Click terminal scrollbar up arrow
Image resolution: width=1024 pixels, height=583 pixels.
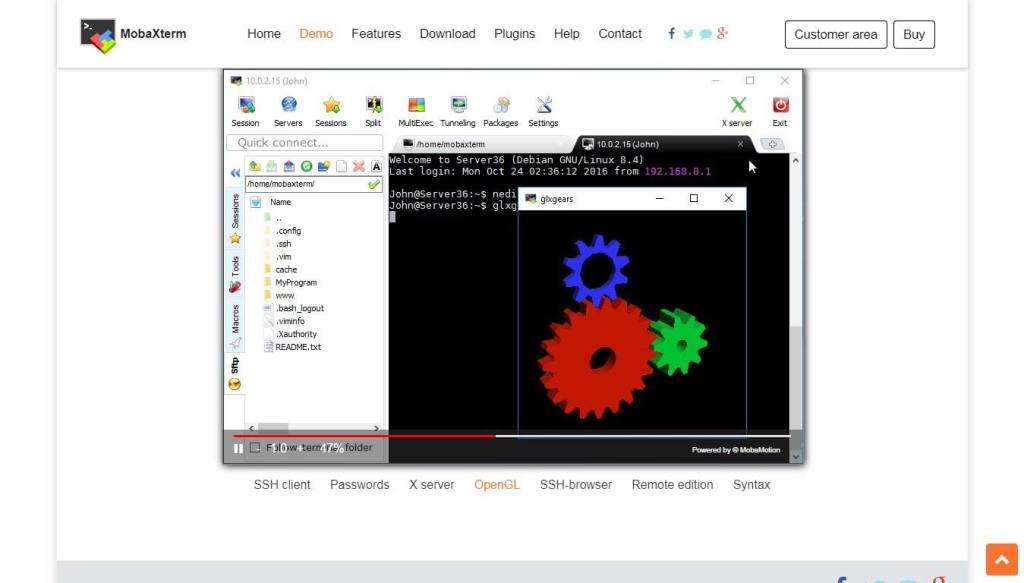795,161
